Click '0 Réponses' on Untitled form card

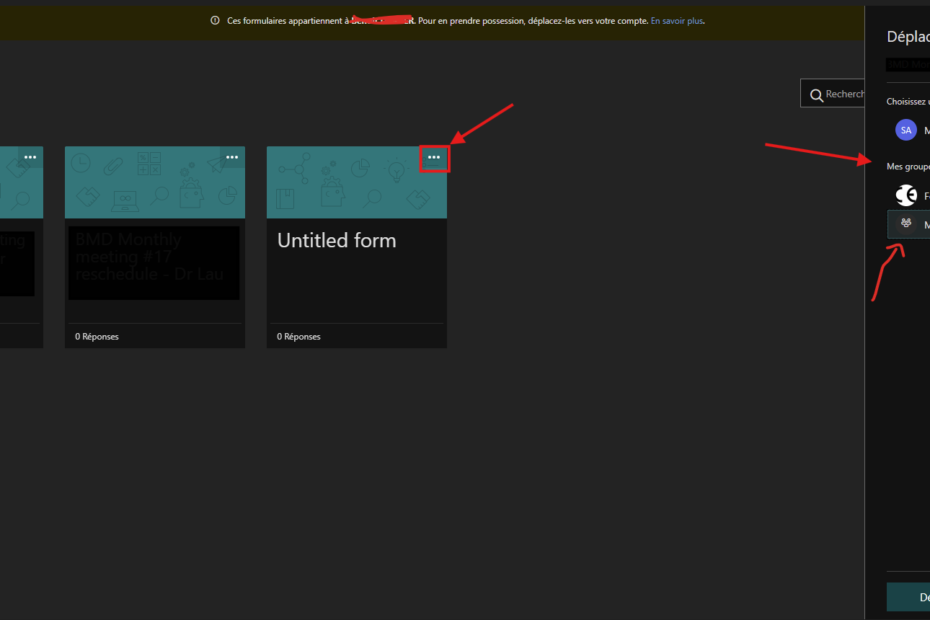[299, 337]
